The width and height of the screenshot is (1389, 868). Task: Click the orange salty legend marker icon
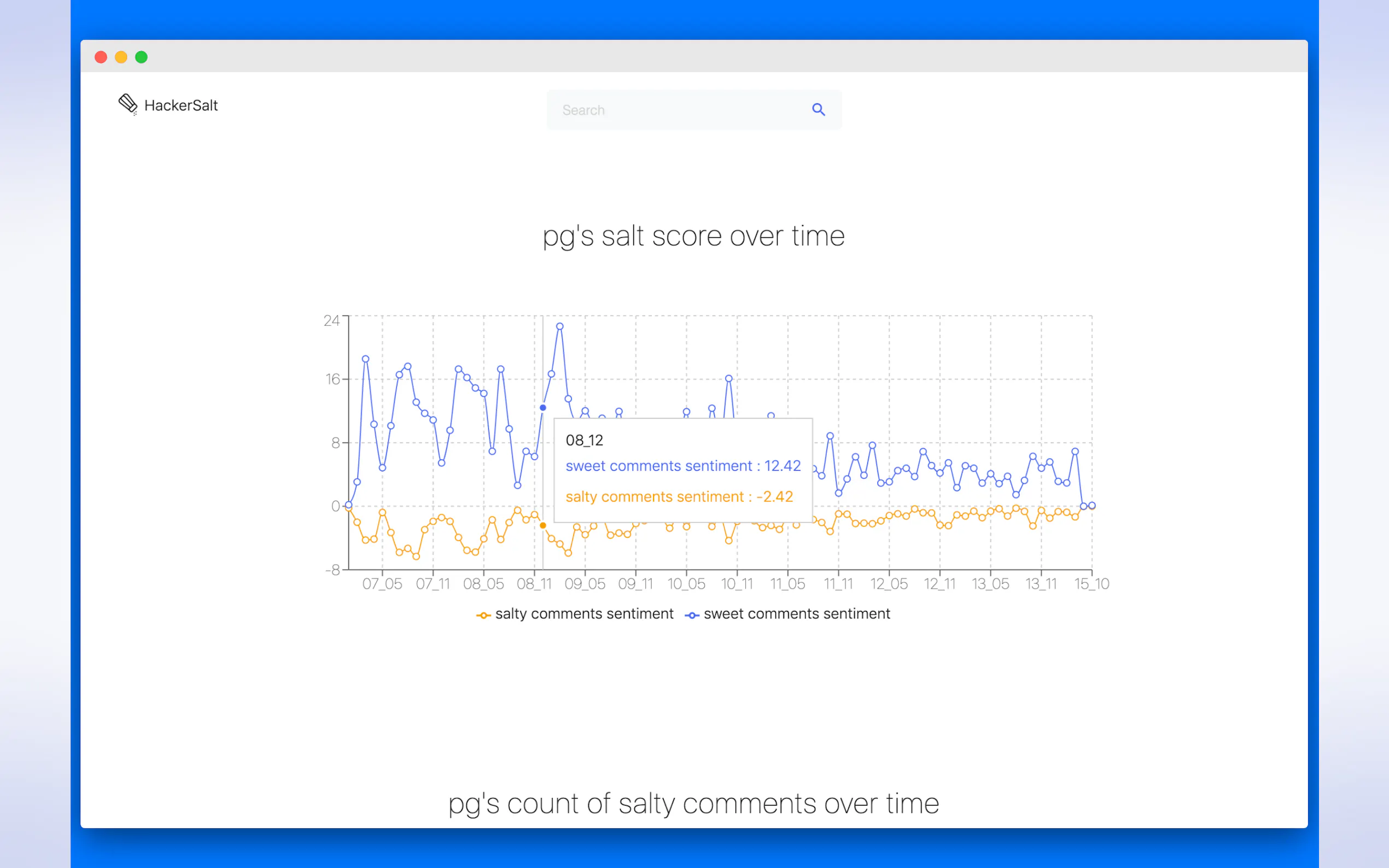[x=483, y=615]
